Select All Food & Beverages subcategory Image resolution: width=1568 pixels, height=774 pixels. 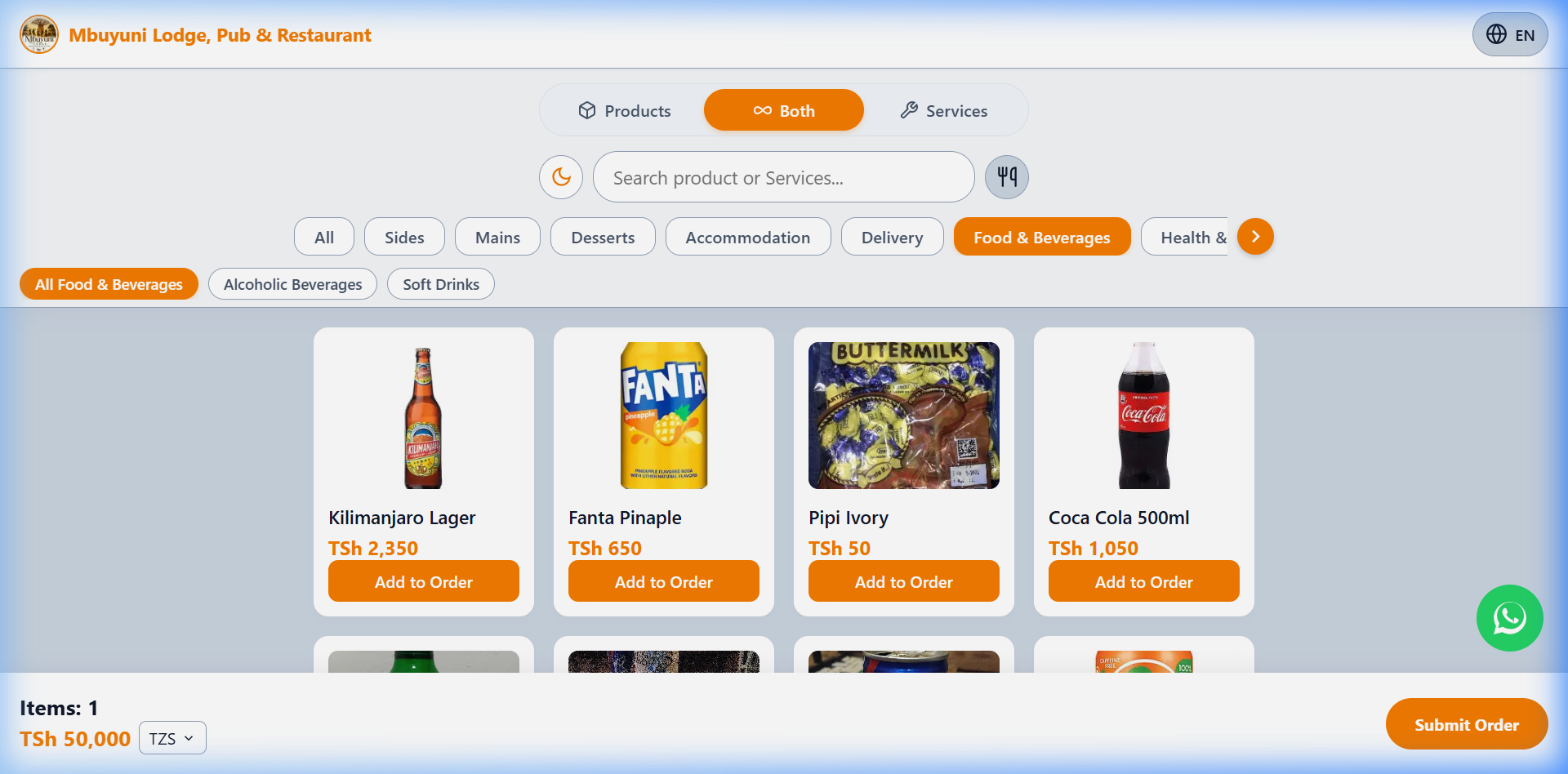[109, 284]
